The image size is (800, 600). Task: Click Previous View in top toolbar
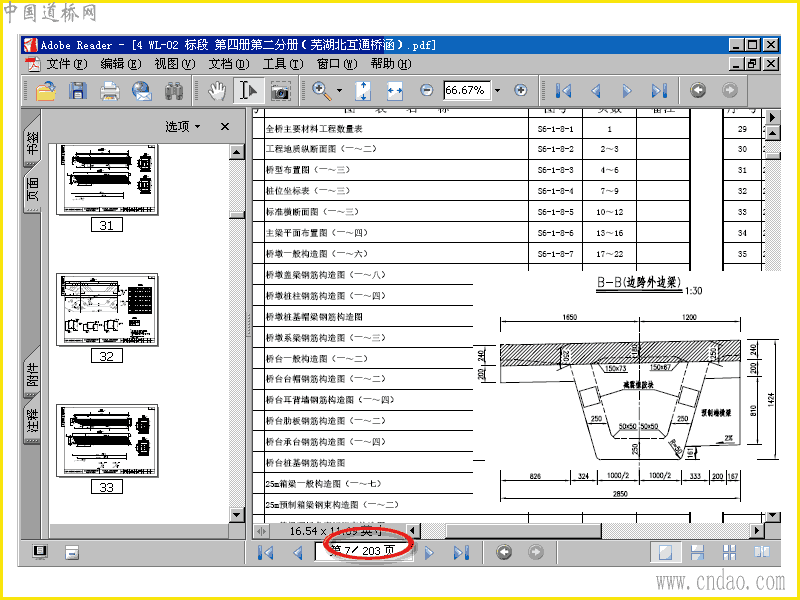[698, 90]
